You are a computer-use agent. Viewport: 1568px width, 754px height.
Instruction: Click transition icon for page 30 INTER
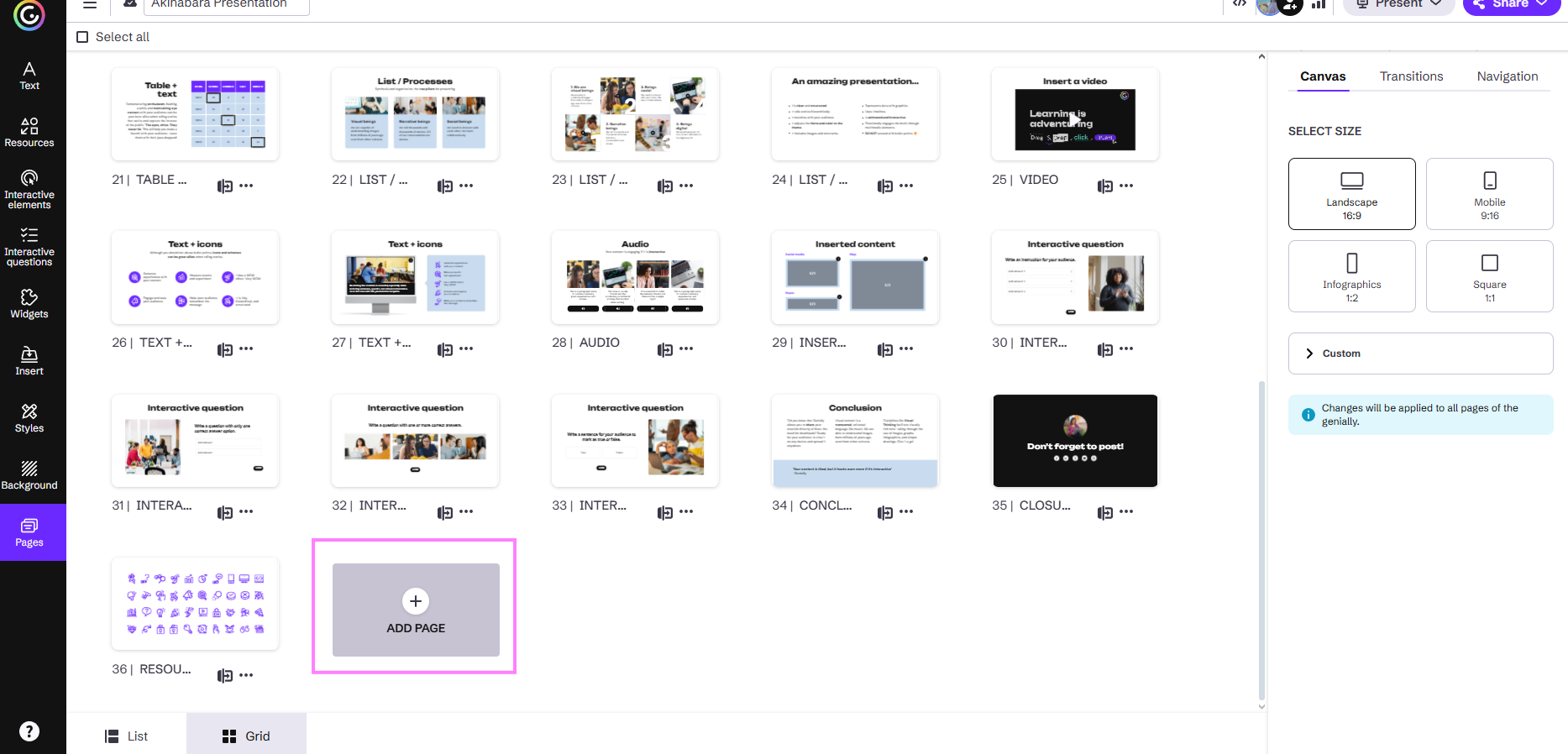click(x=1104, y=348)
